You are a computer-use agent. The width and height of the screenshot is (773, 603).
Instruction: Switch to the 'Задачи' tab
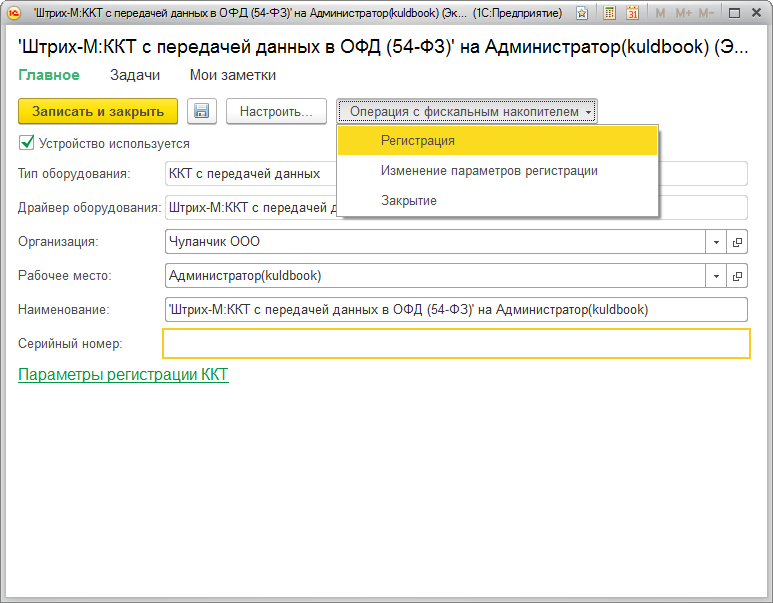134,75
